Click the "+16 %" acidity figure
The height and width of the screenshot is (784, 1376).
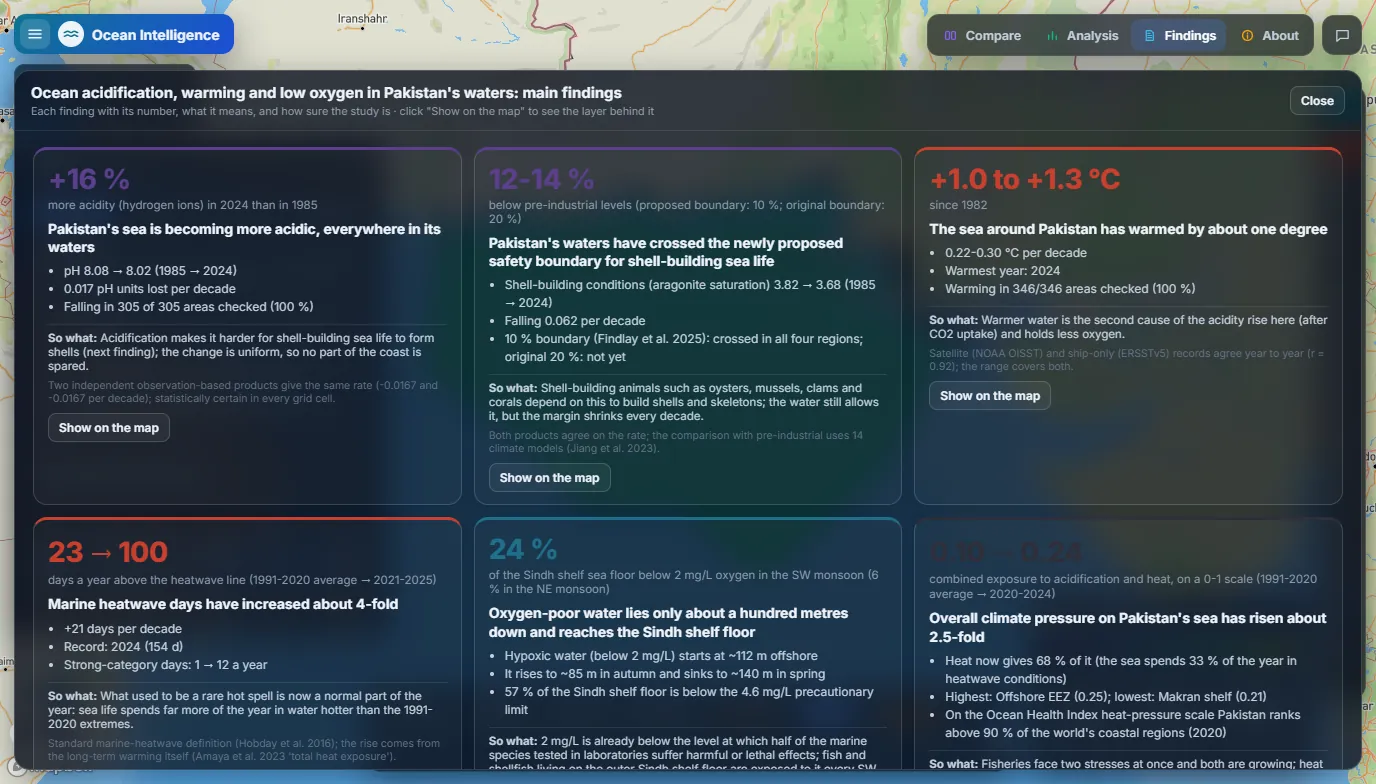click(89, 179)
